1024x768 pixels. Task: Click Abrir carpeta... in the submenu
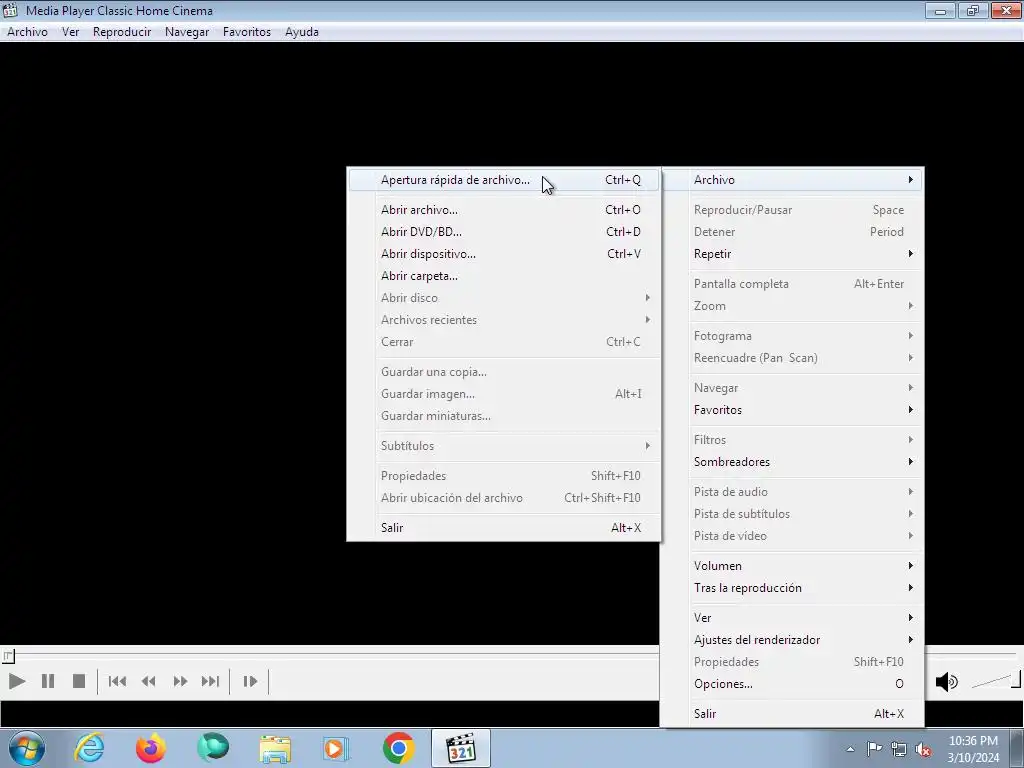pos(504,276)
